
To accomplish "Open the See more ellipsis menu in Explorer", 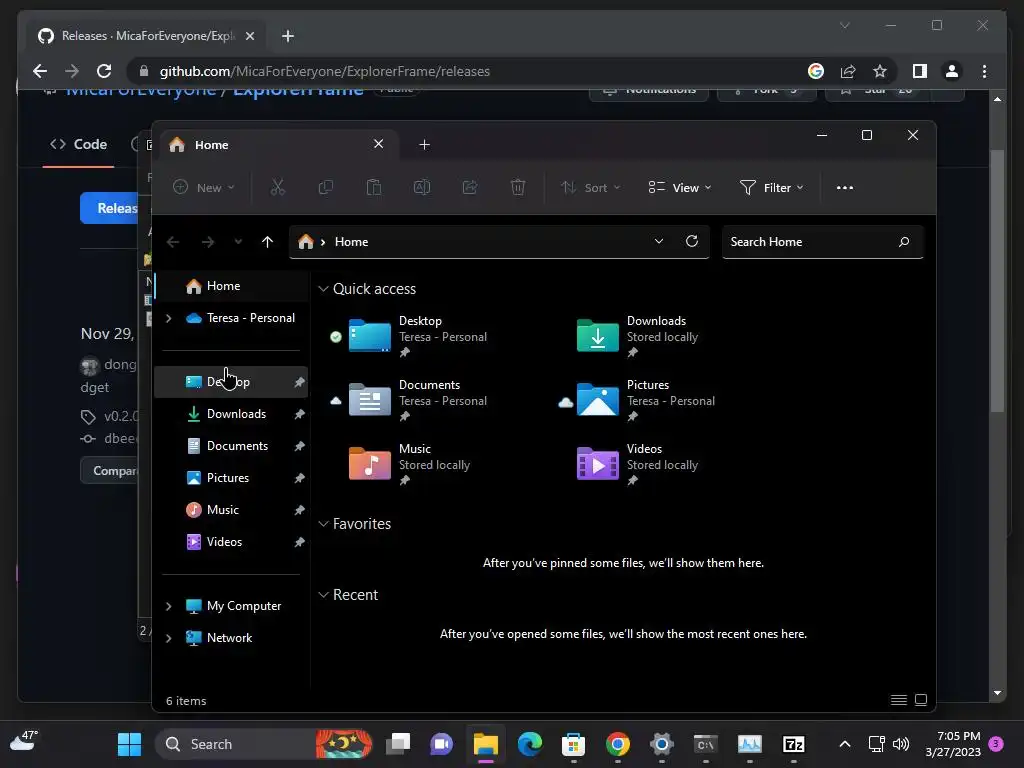I will (844, 187).
